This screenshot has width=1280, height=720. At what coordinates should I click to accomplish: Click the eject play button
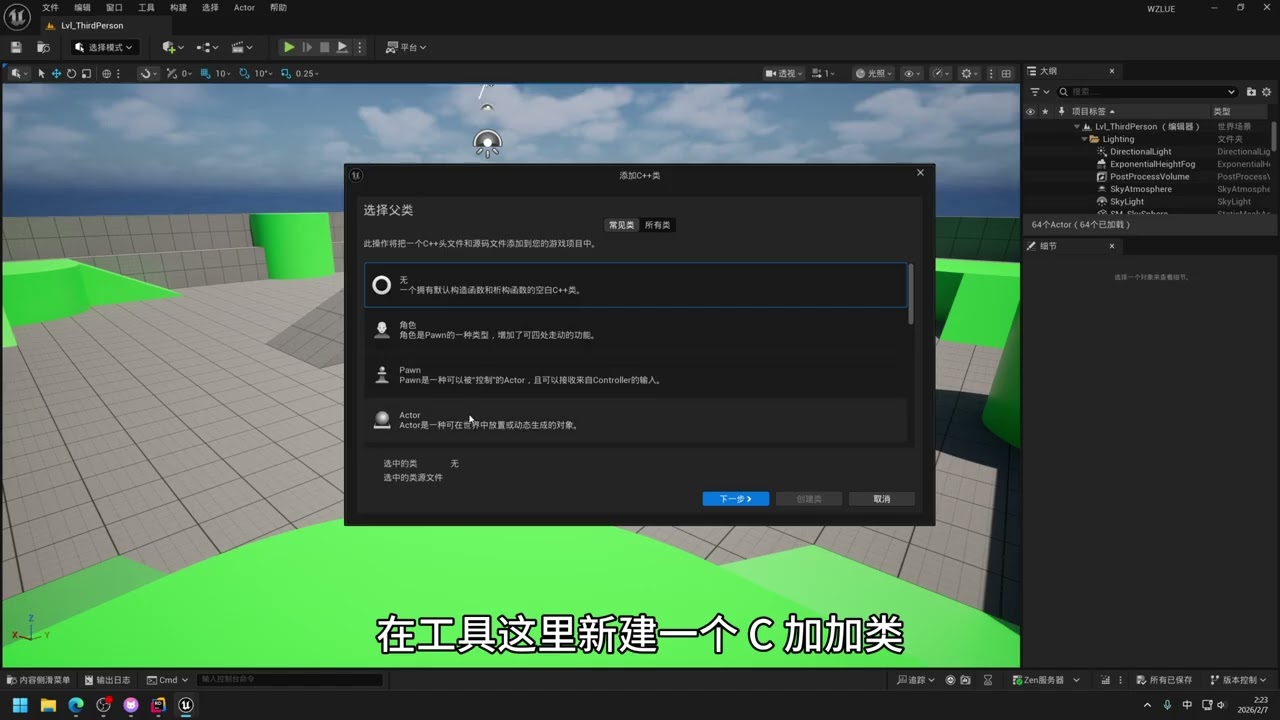click(x=342, y=47)
